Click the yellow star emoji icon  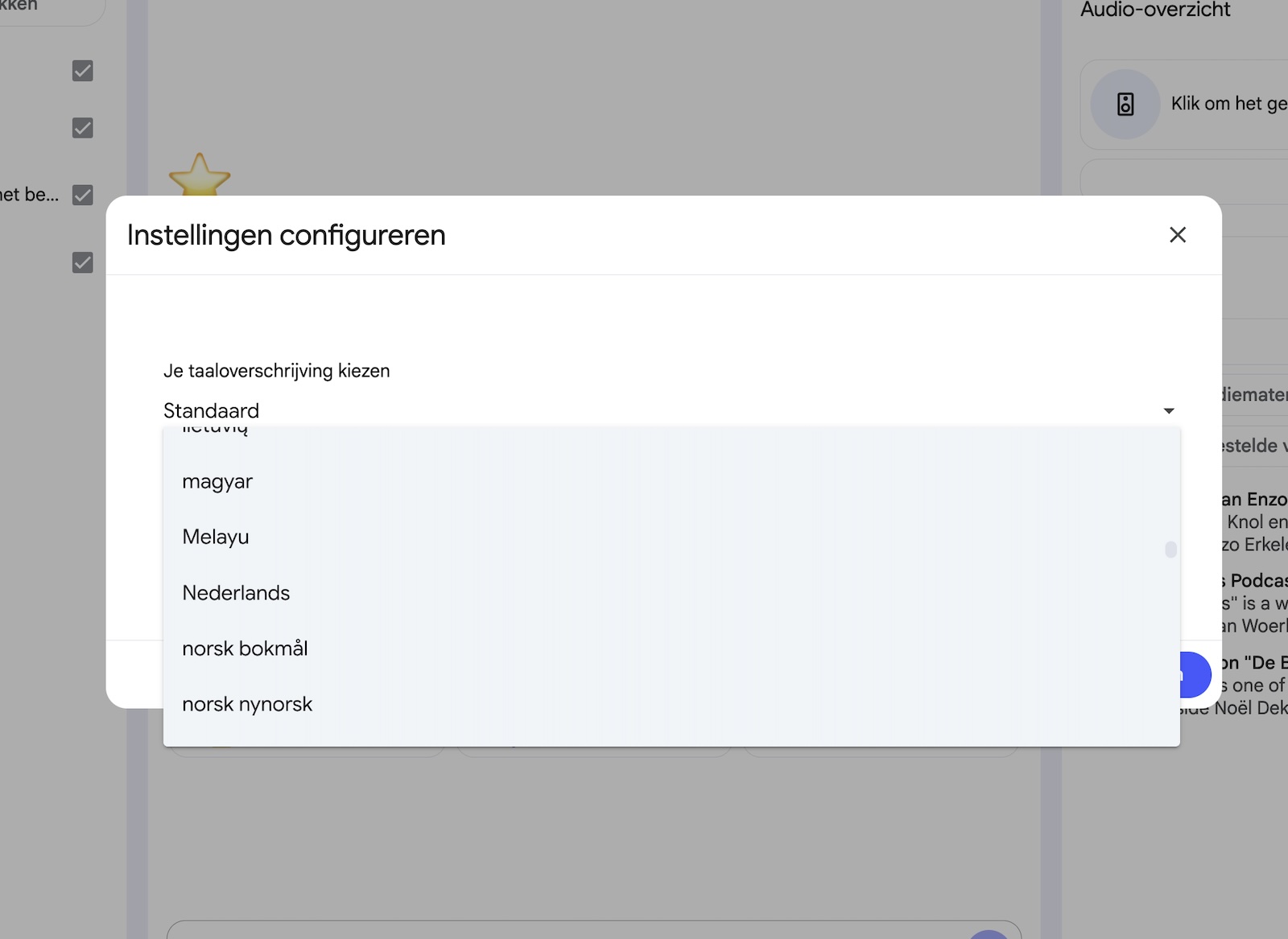point(199,175)
